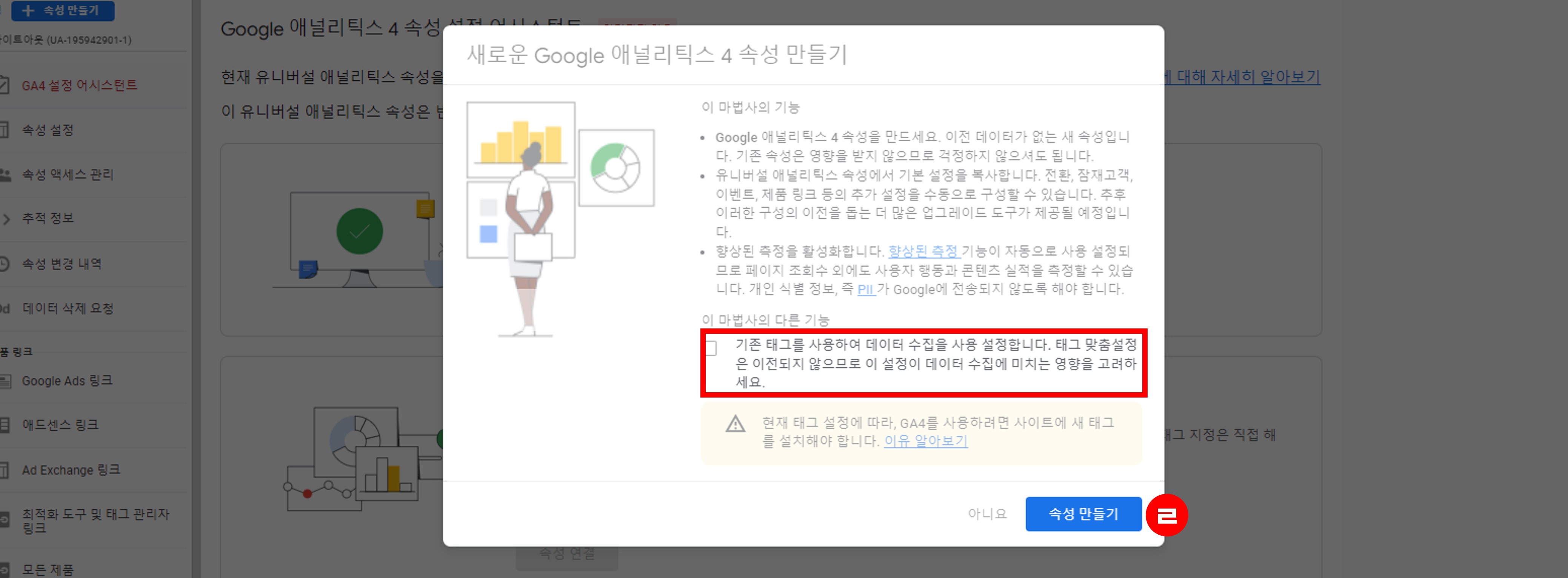Viewport: 1568px width, 578px height.
Task: Select GA4 설정 어시스턴트 in the sidebar
Action: [79, 85]
